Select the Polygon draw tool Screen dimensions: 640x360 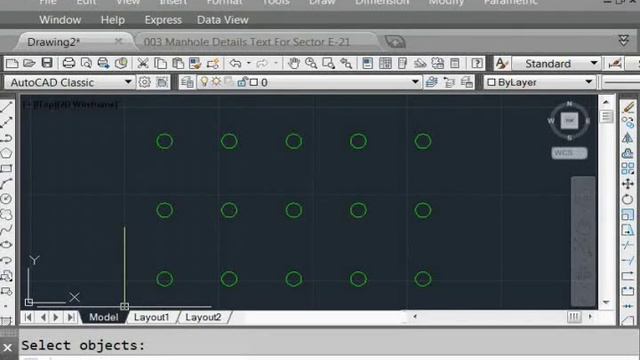(6, 153)
